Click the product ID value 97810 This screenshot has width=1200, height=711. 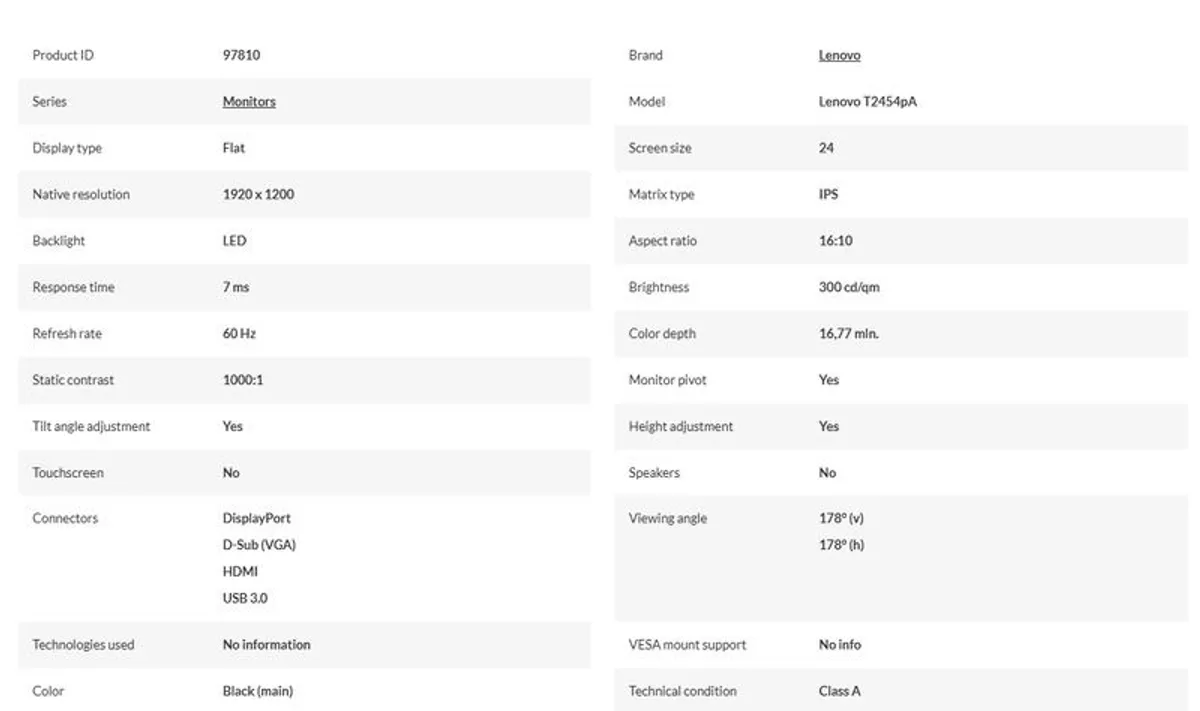click(x=241, y=56)
